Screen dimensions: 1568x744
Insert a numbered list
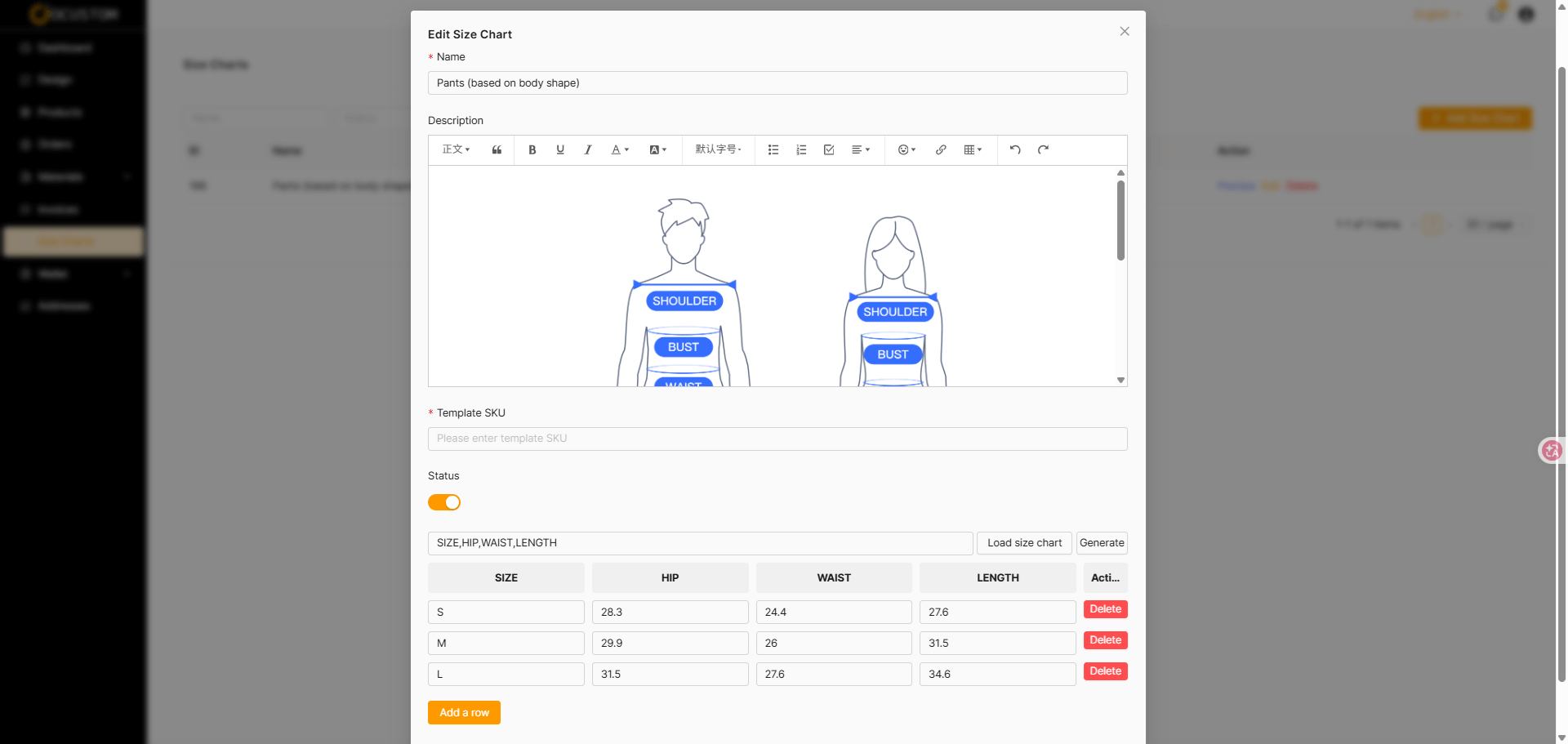click(801, 150)
